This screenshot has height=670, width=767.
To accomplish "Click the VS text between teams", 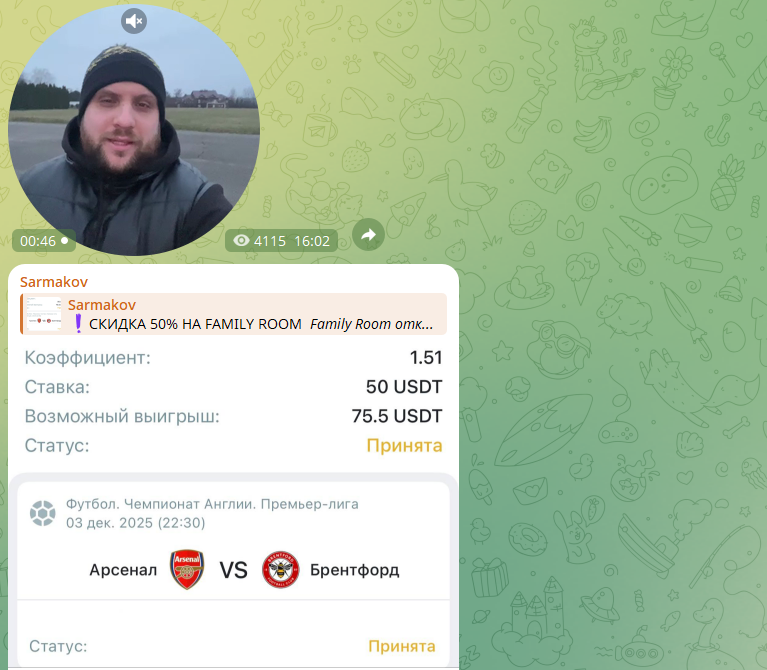I will coord(233,570).
